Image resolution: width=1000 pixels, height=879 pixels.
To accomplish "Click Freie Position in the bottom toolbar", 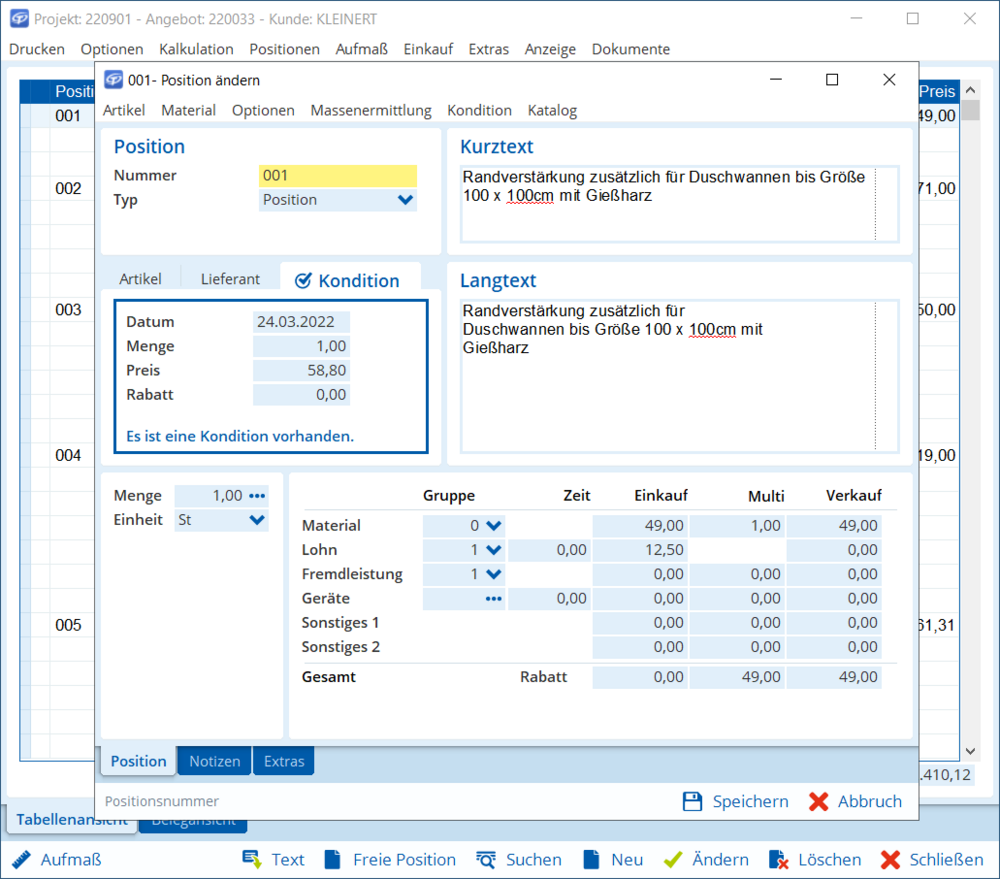I will pyautogui.click(x=404, y=859).
